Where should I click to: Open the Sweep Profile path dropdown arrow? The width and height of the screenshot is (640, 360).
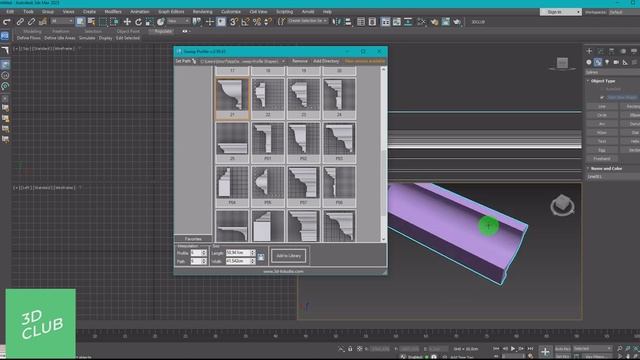[283, 61]
